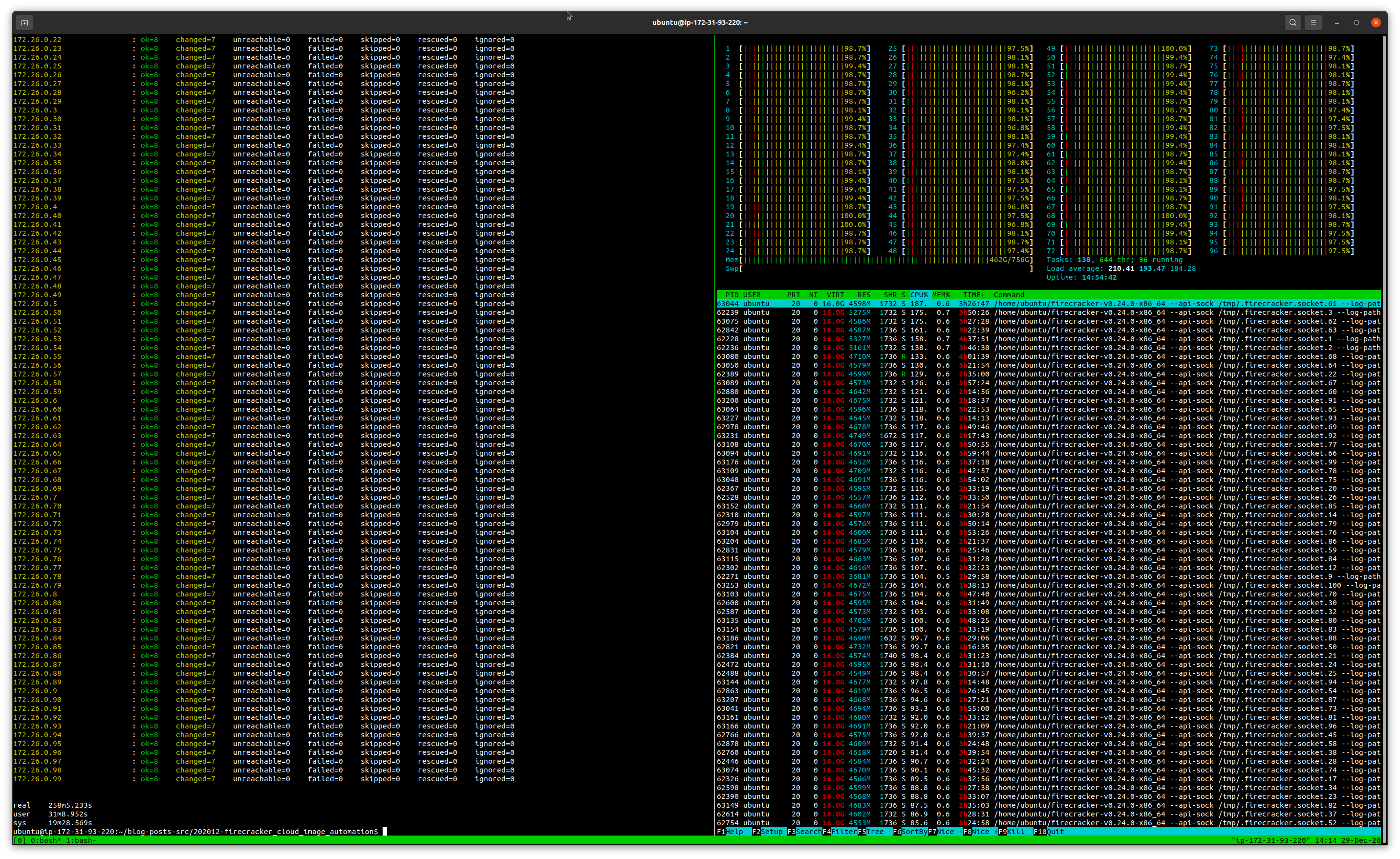Viewport: 1400px width, 859px height.
Task: Click the window title ubuntu@ip-172-31-93-220
Action: tap(700, 23)
